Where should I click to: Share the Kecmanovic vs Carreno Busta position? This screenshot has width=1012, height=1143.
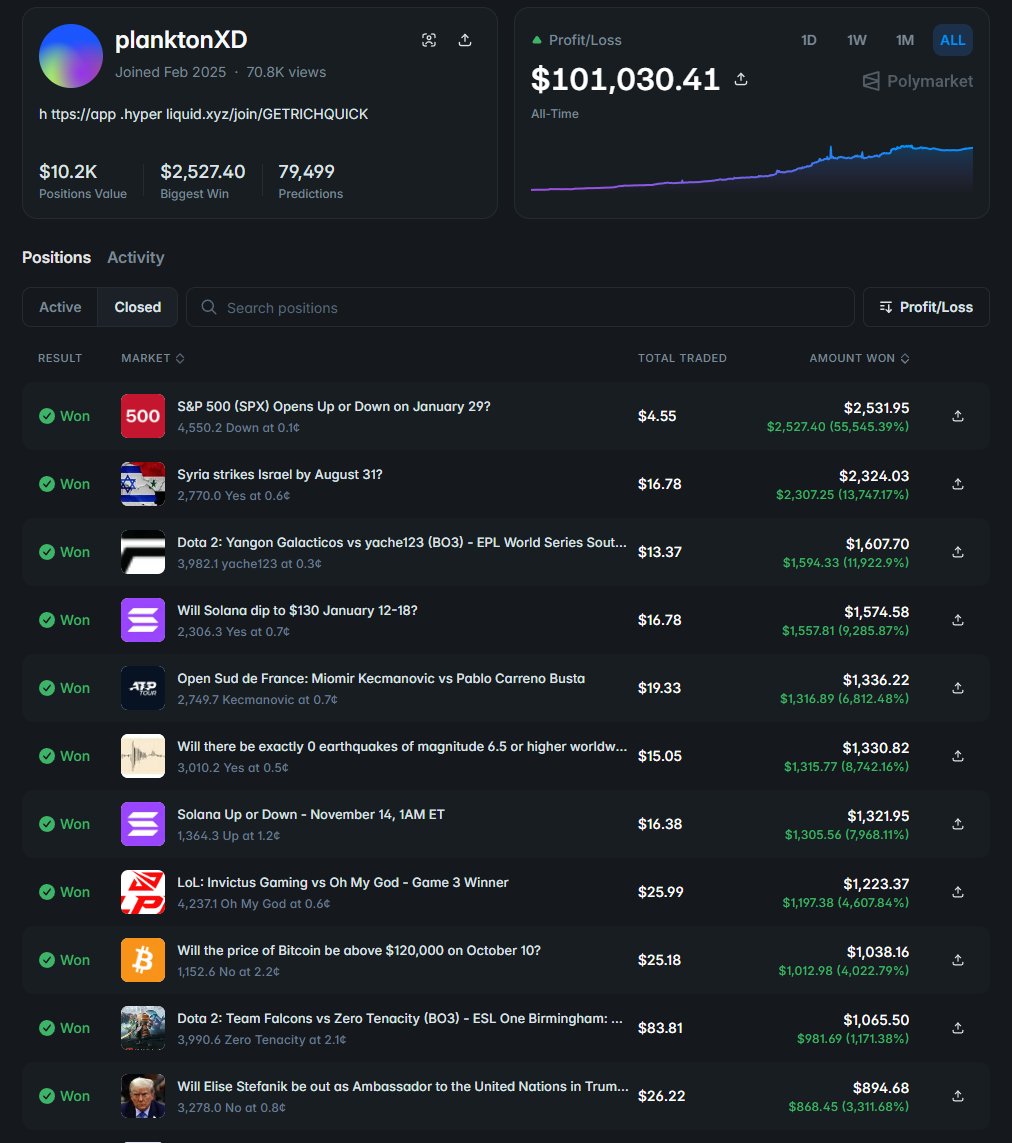[958, 688]
